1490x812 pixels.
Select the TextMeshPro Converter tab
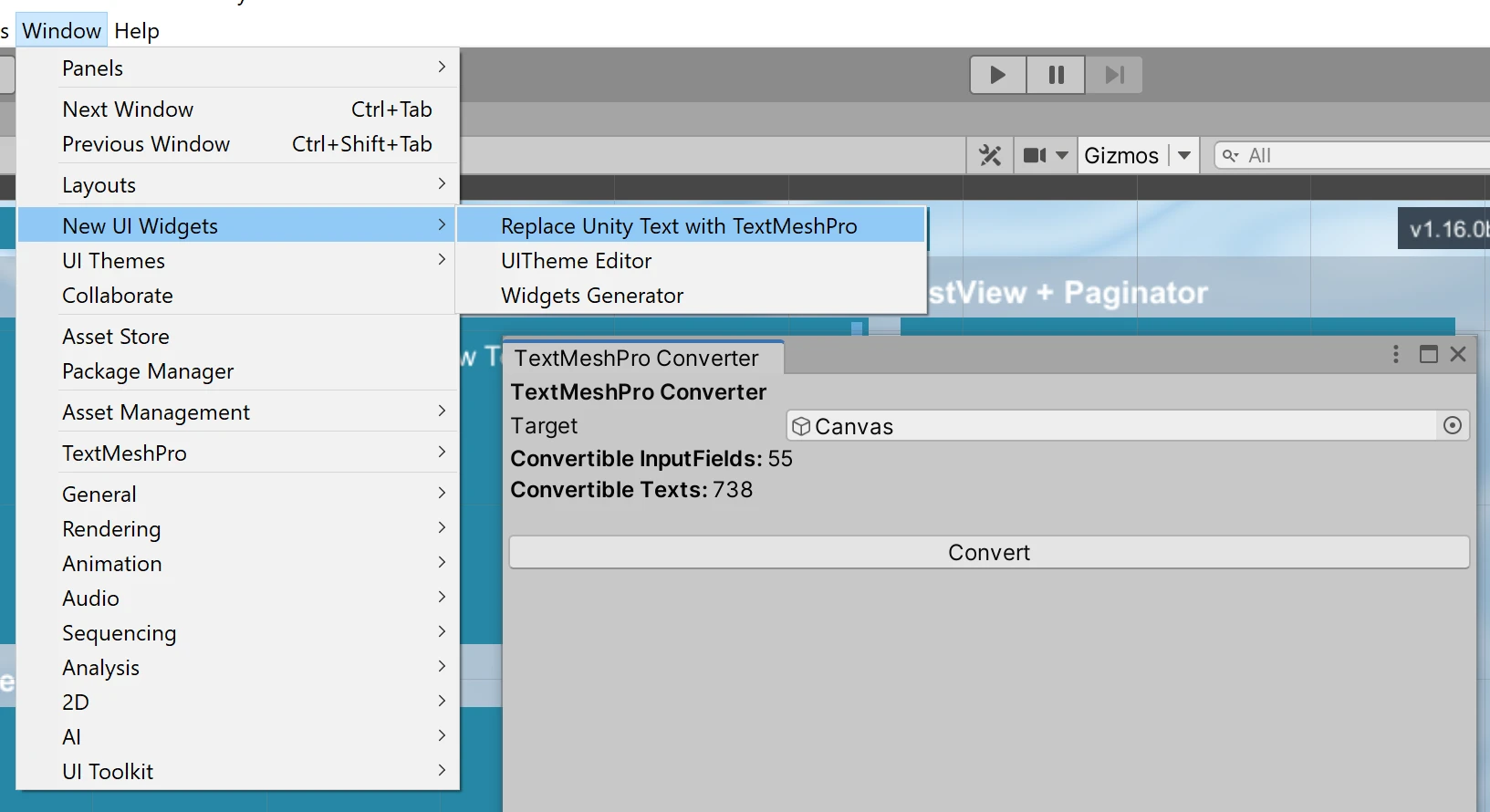pos(643,358)
